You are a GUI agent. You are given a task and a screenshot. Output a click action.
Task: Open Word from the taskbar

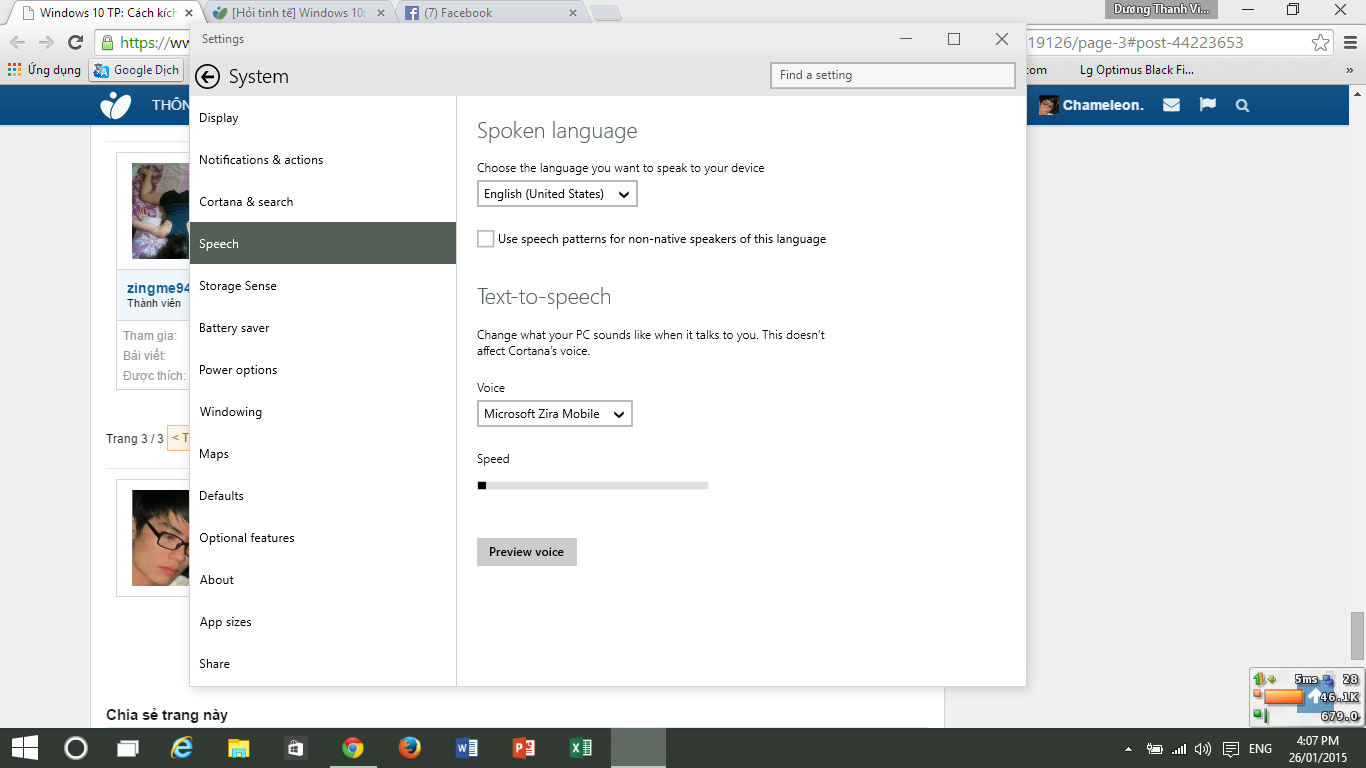click(467, 748)
